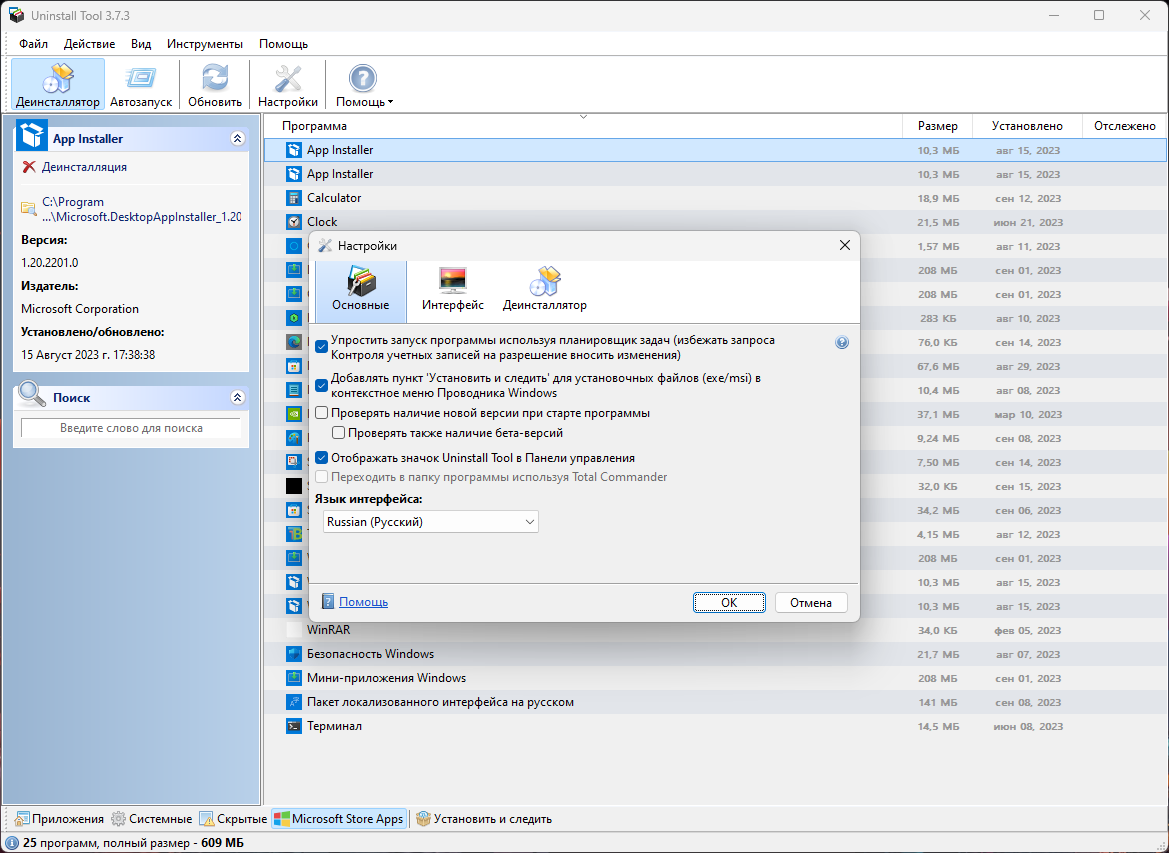Open the Вид menu
Viewport: 1169px width, 853px height.
tap(141, 44)
